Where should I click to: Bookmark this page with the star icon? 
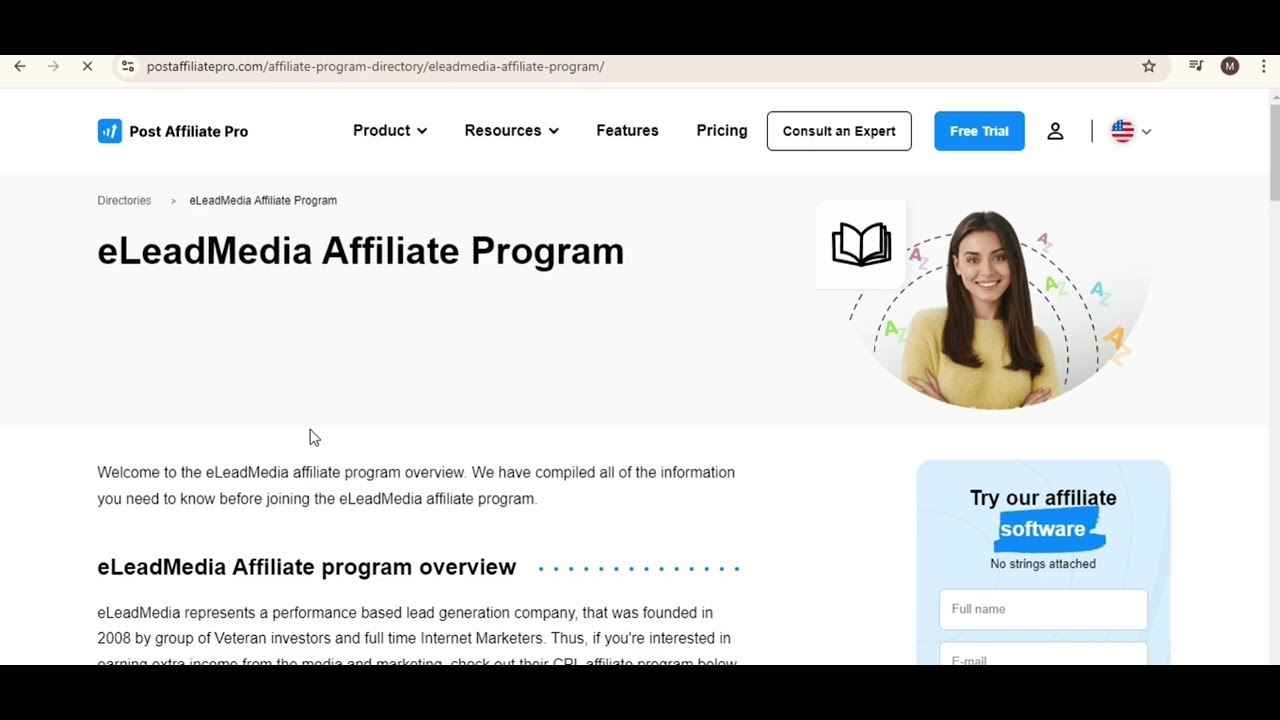(x=1149, y=66)
